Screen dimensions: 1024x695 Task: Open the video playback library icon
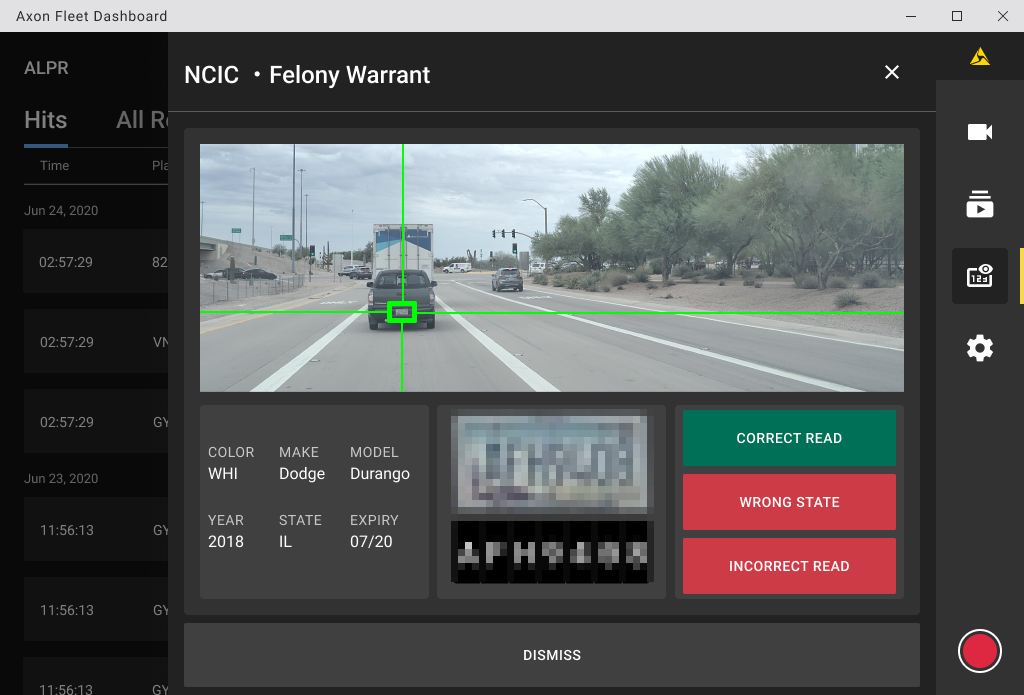979,204
